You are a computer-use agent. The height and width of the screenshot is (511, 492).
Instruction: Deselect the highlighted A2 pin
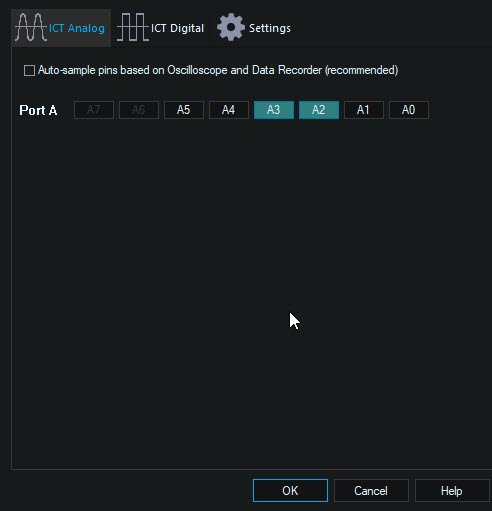point(319,110)
